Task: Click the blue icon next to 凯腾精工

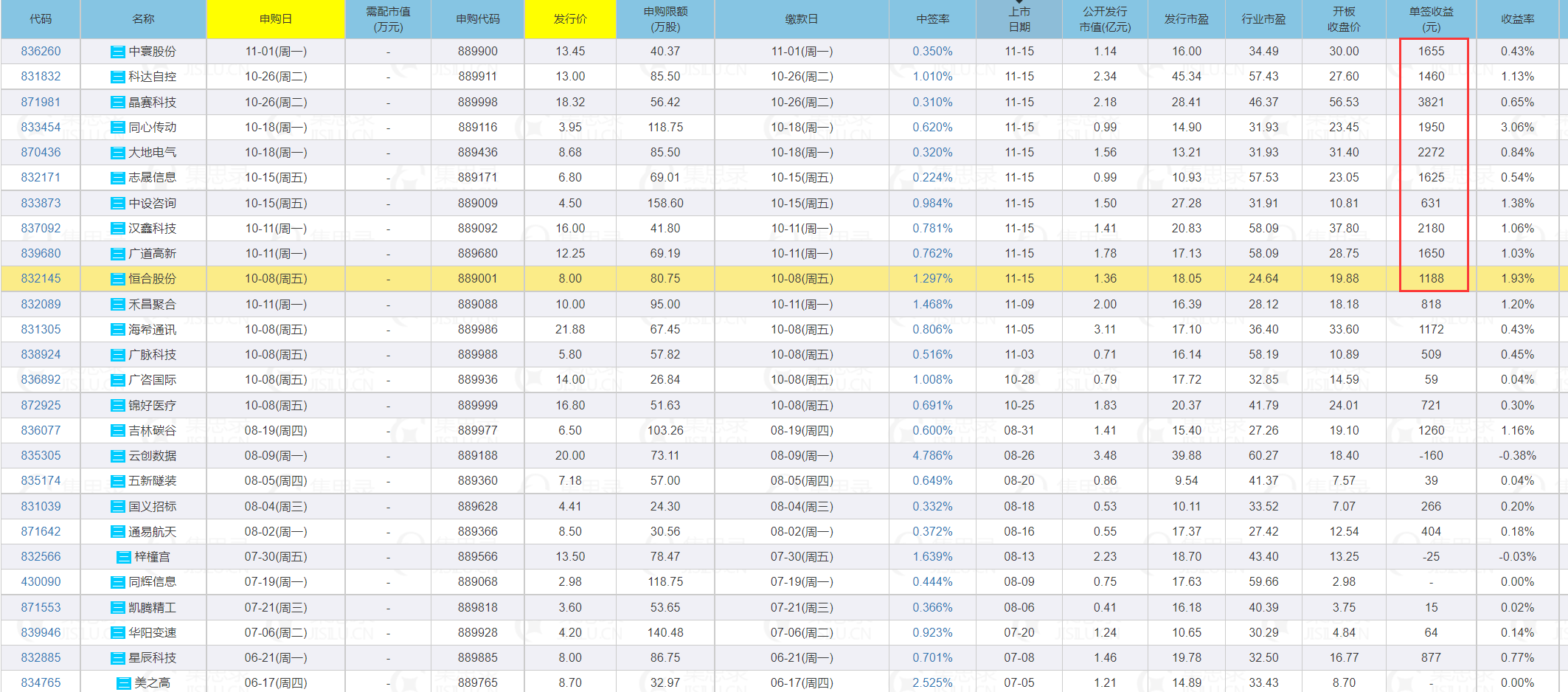Action: (117, 608)
